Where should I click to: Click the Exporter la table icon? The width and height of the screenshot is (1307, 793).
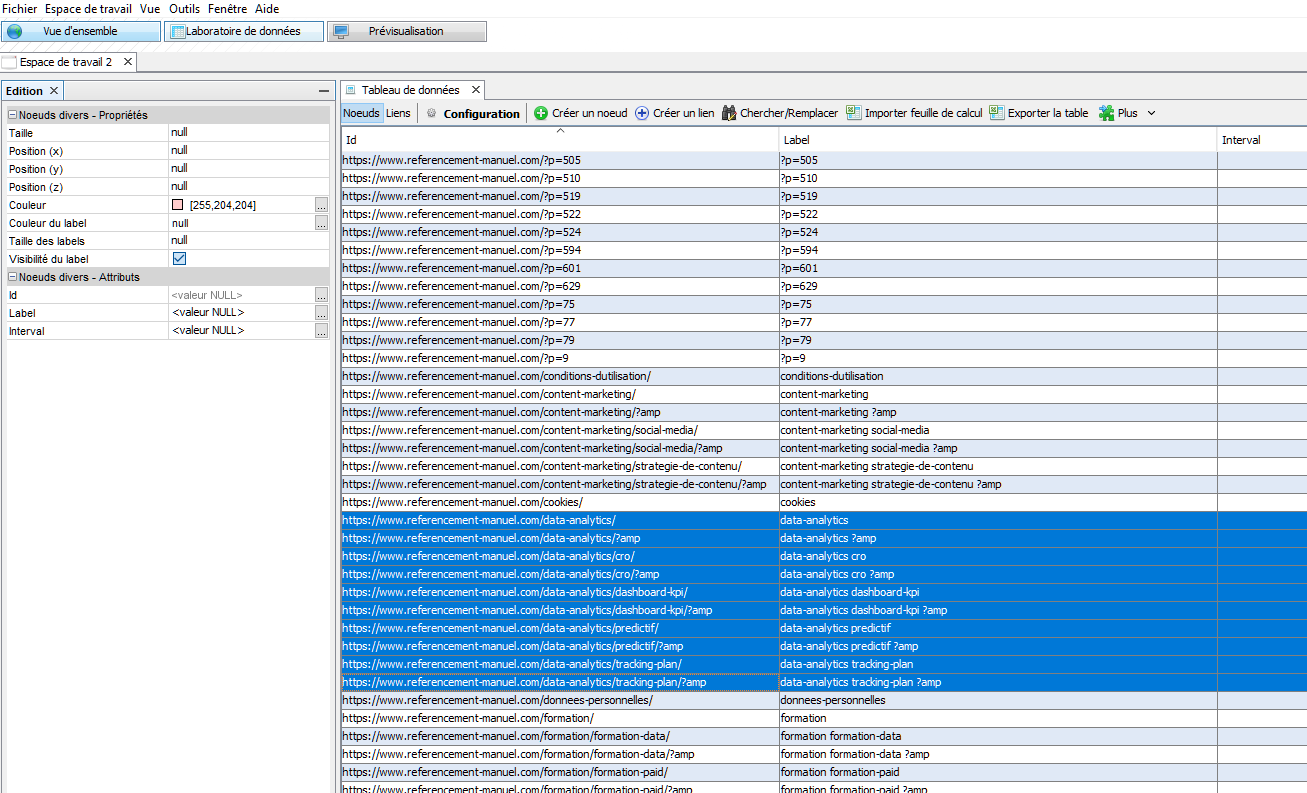click(997, 113)
